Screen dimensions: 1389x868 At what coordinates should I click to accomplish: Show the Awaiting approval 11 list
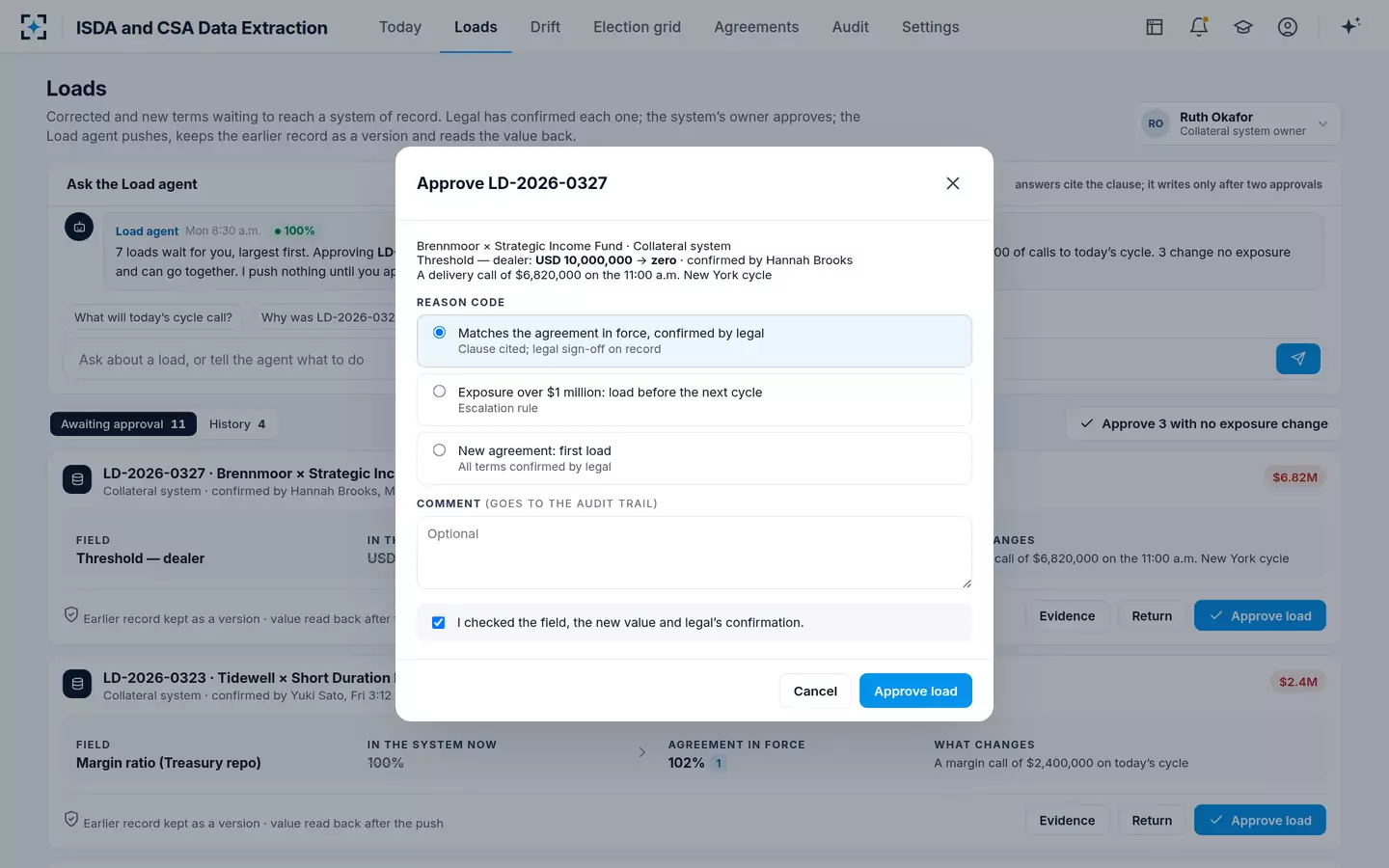(x=123, y=424)
